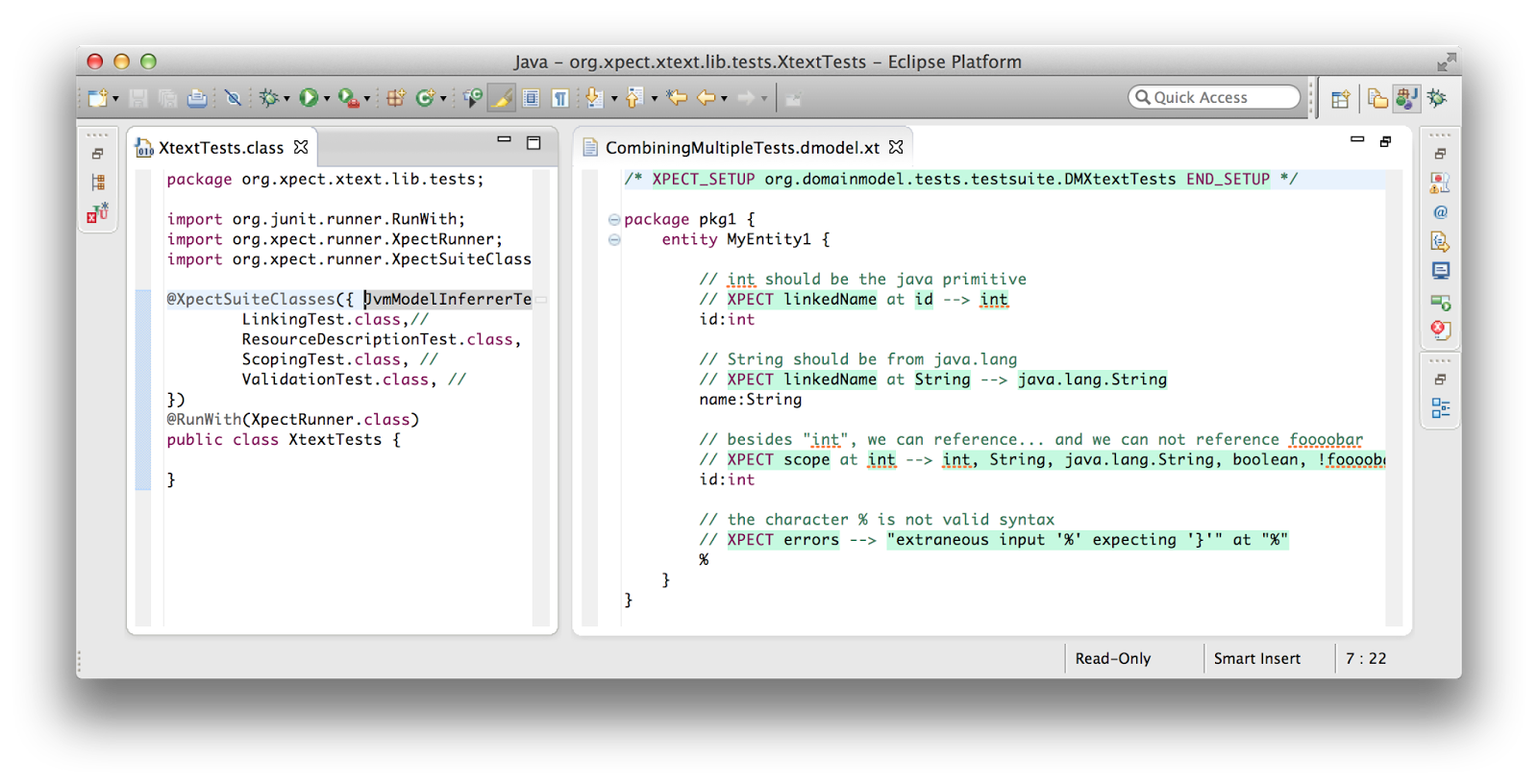Restore the upper right minimized view stack
This screenshot has height=784, width=1538.
point(1440,154)
